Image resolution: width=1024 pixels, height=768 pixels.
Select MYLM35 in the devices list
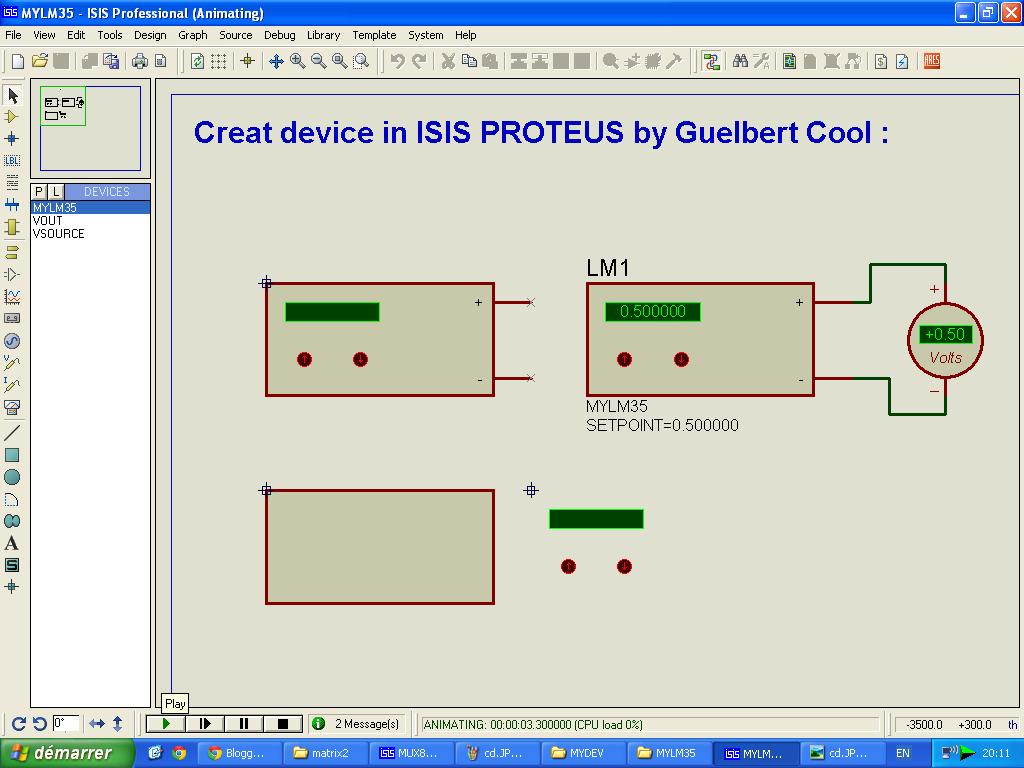pyautogui.click(x=91, y=208)
